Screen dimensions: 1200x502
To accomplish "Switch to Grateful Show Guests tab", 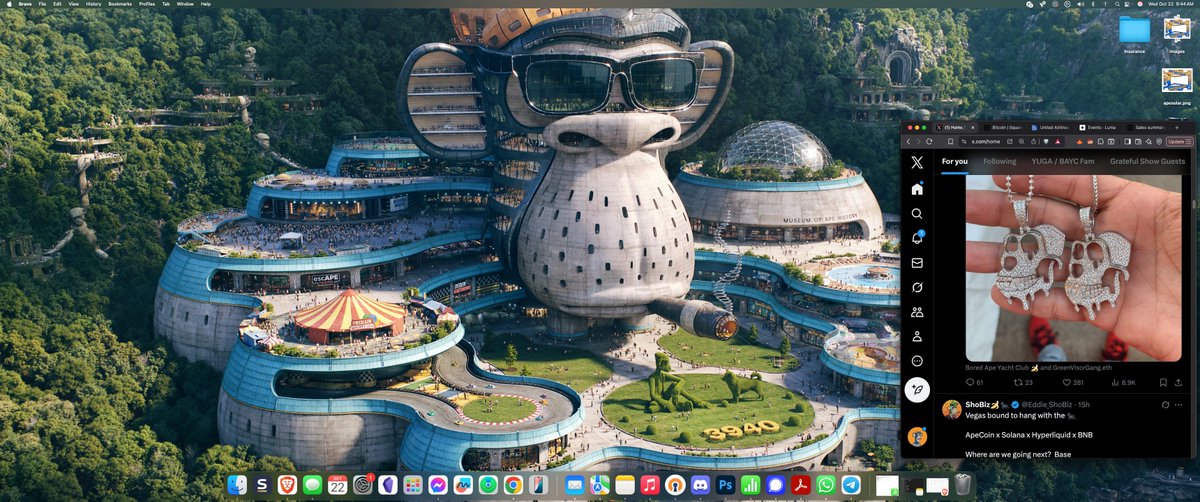I will click(x=1147, y=161).
